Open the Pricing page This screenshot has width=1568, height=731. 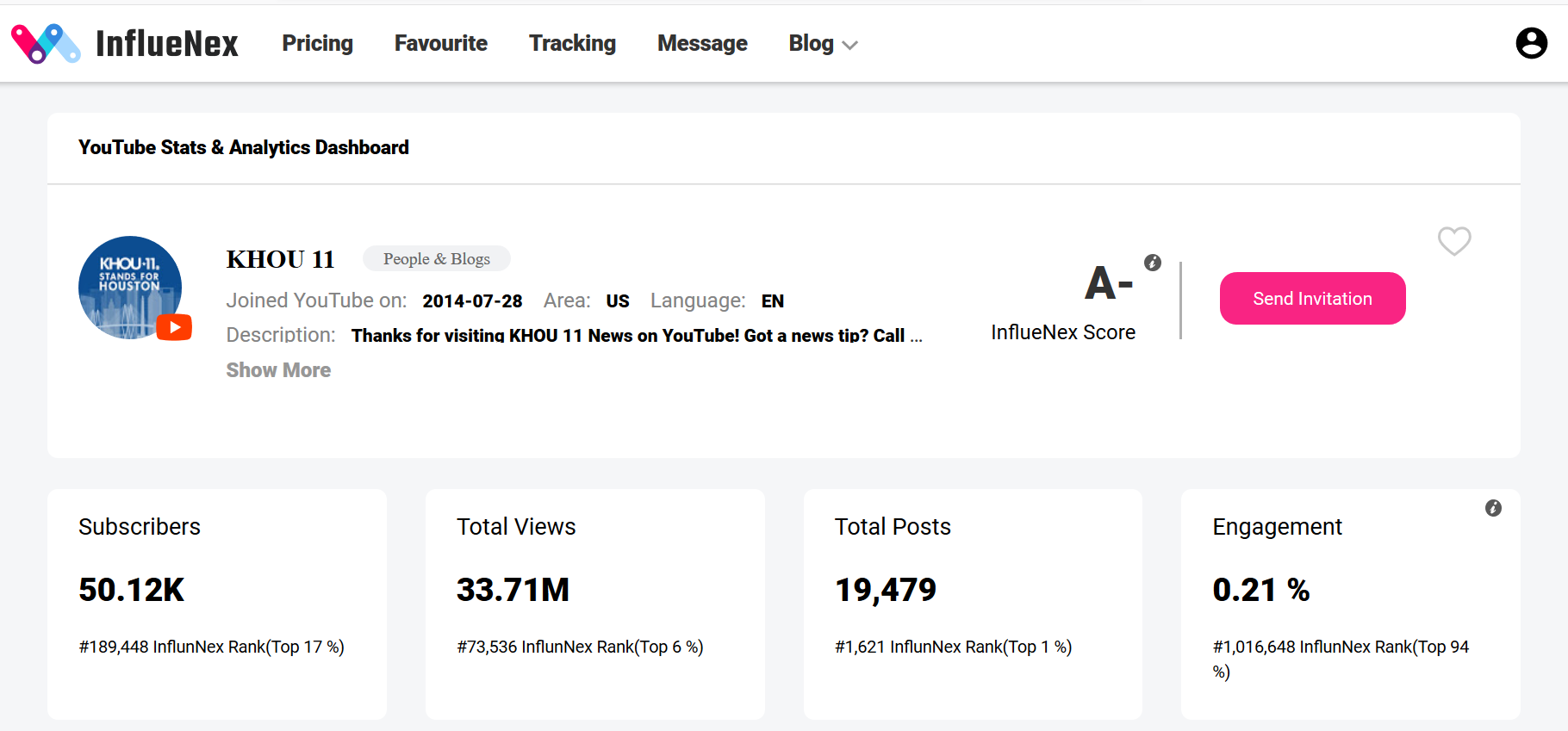click(317, 43)
